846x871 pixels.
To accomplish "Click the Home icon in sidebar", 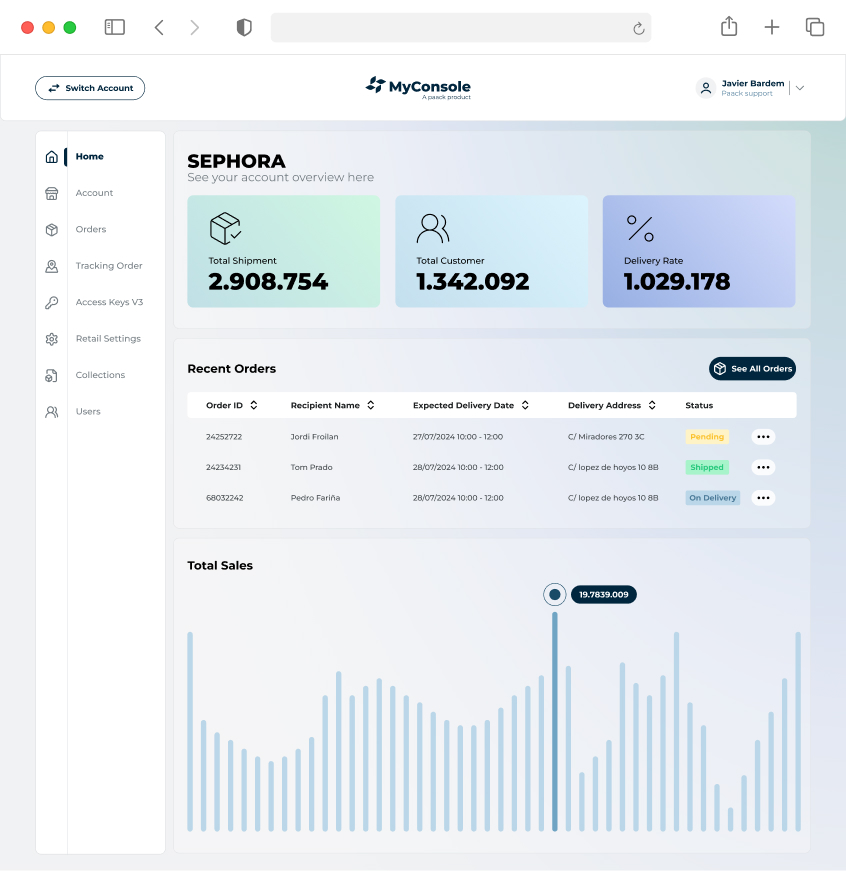I will 52,157.
